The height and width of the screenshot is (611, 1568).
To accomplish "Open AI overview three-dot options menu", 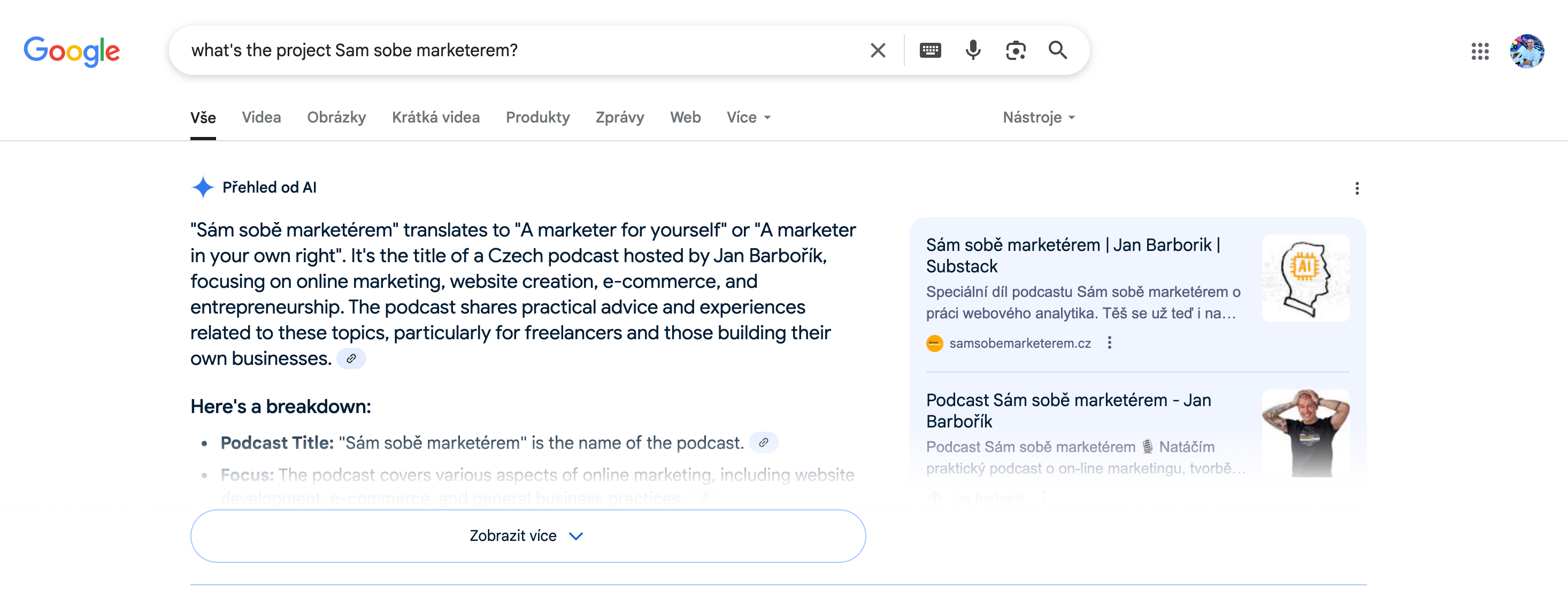I will pyautogui.click(x=1356, y=188).
